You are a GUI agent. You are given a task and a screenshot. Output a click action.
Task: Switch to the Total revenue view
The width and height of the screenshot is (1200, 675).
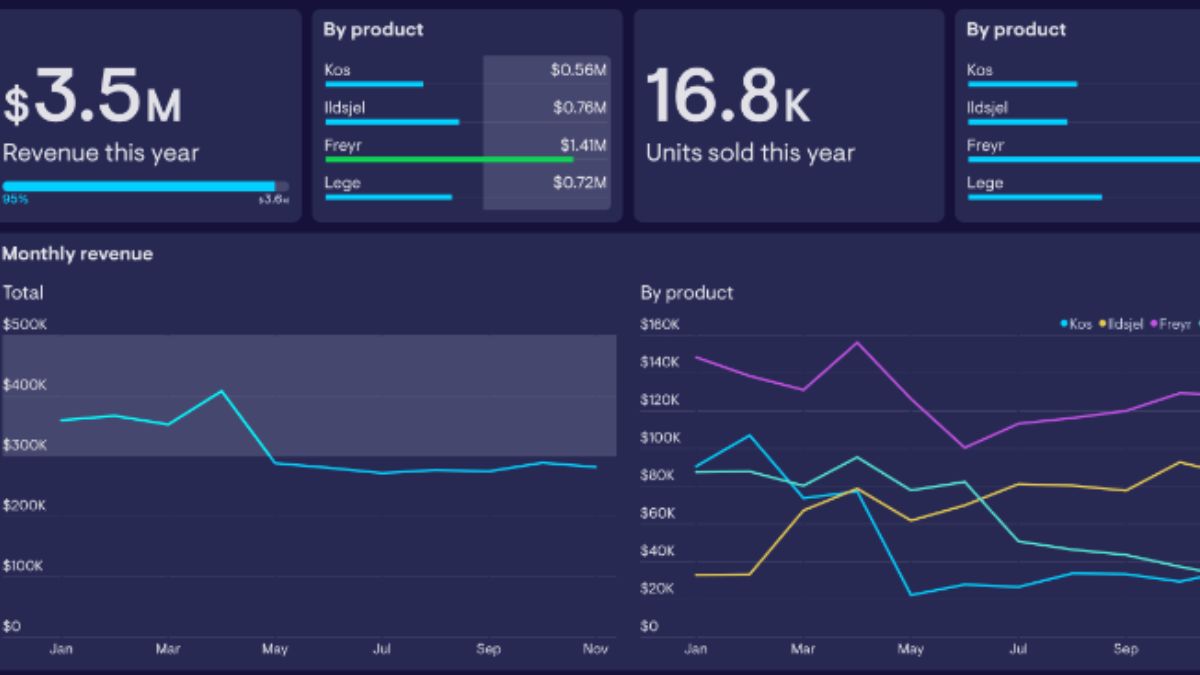pyautogui.click(x=23, y=292)
